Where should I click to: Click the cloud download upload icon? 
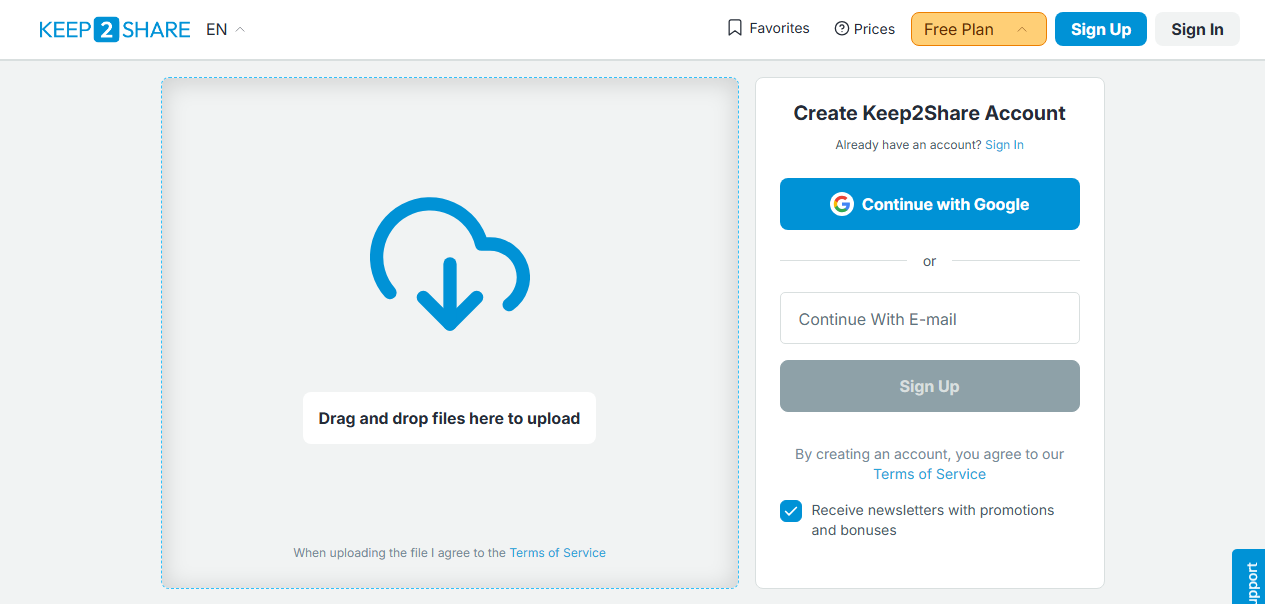point(450,264)
